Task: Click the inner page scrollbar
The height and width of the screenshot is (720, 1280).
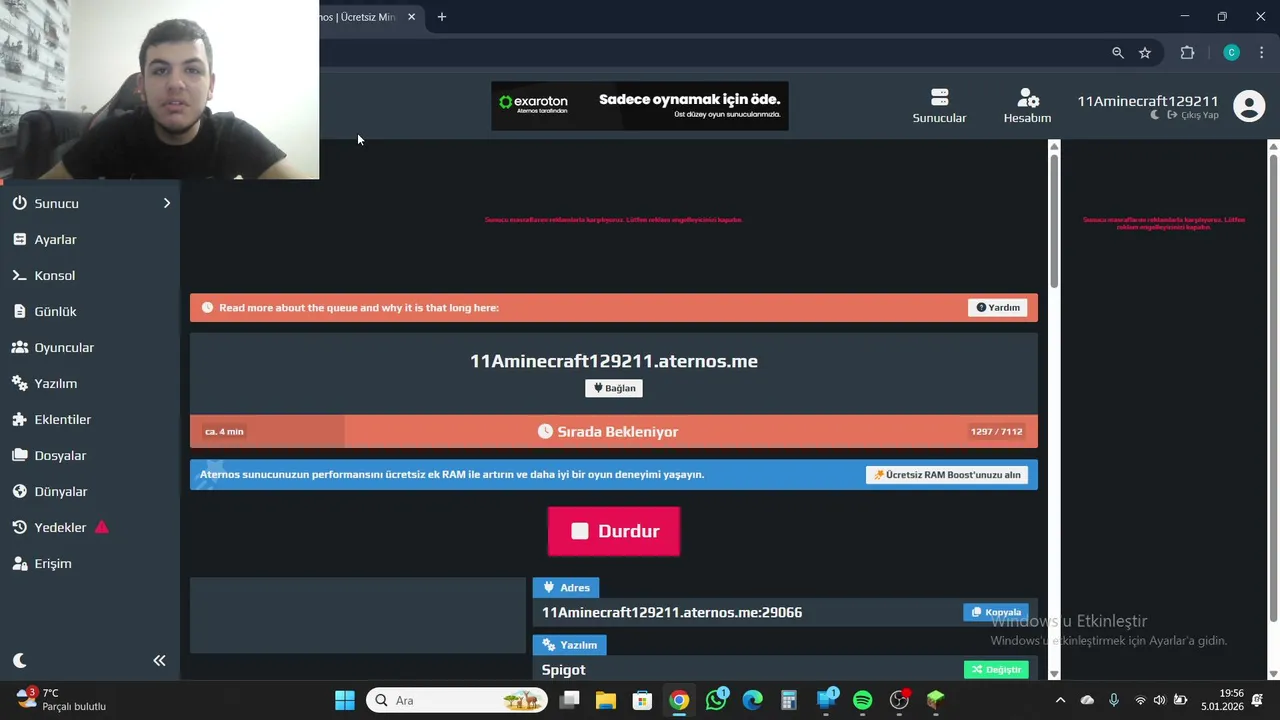Action: tap(1054, 220)
